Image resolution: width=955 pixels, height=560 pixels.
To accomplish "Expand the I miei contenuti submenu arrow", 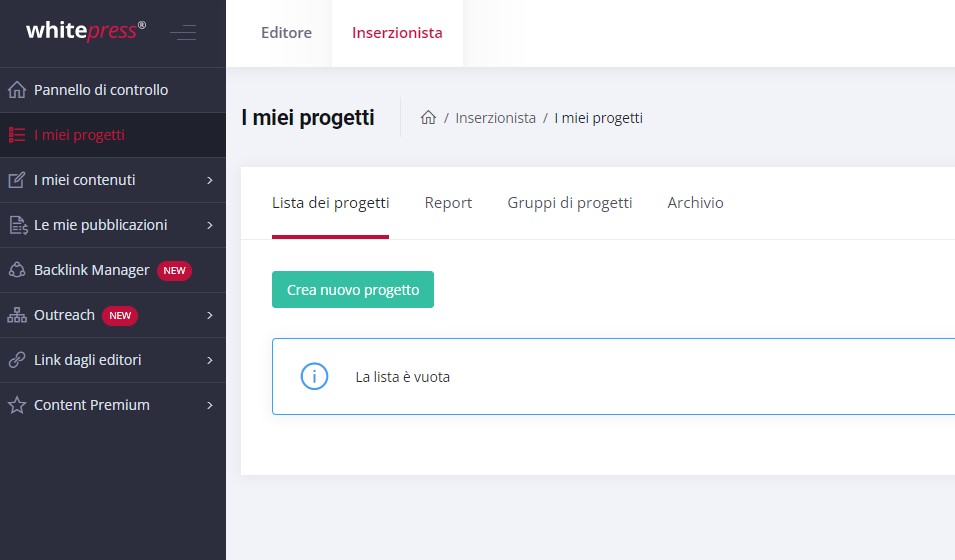I will pyautogui.click(x=210, y=180).
